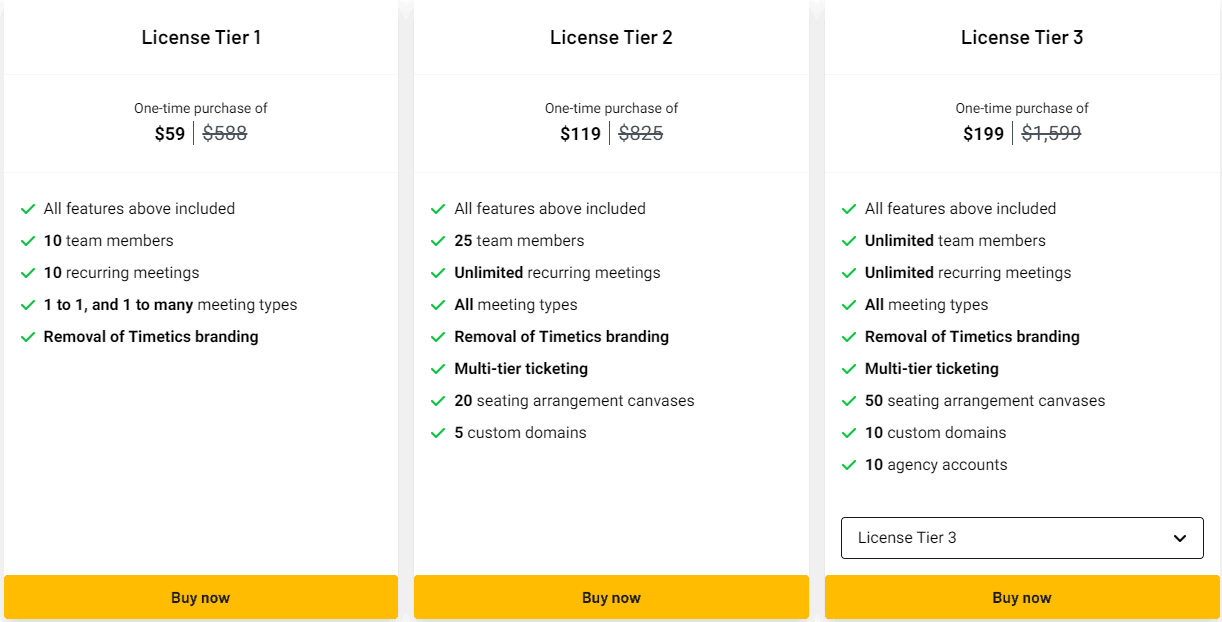The image size is (1222, 622).
Task: Click Buy now under License Tier 2
Action: (x=611, y=597)
